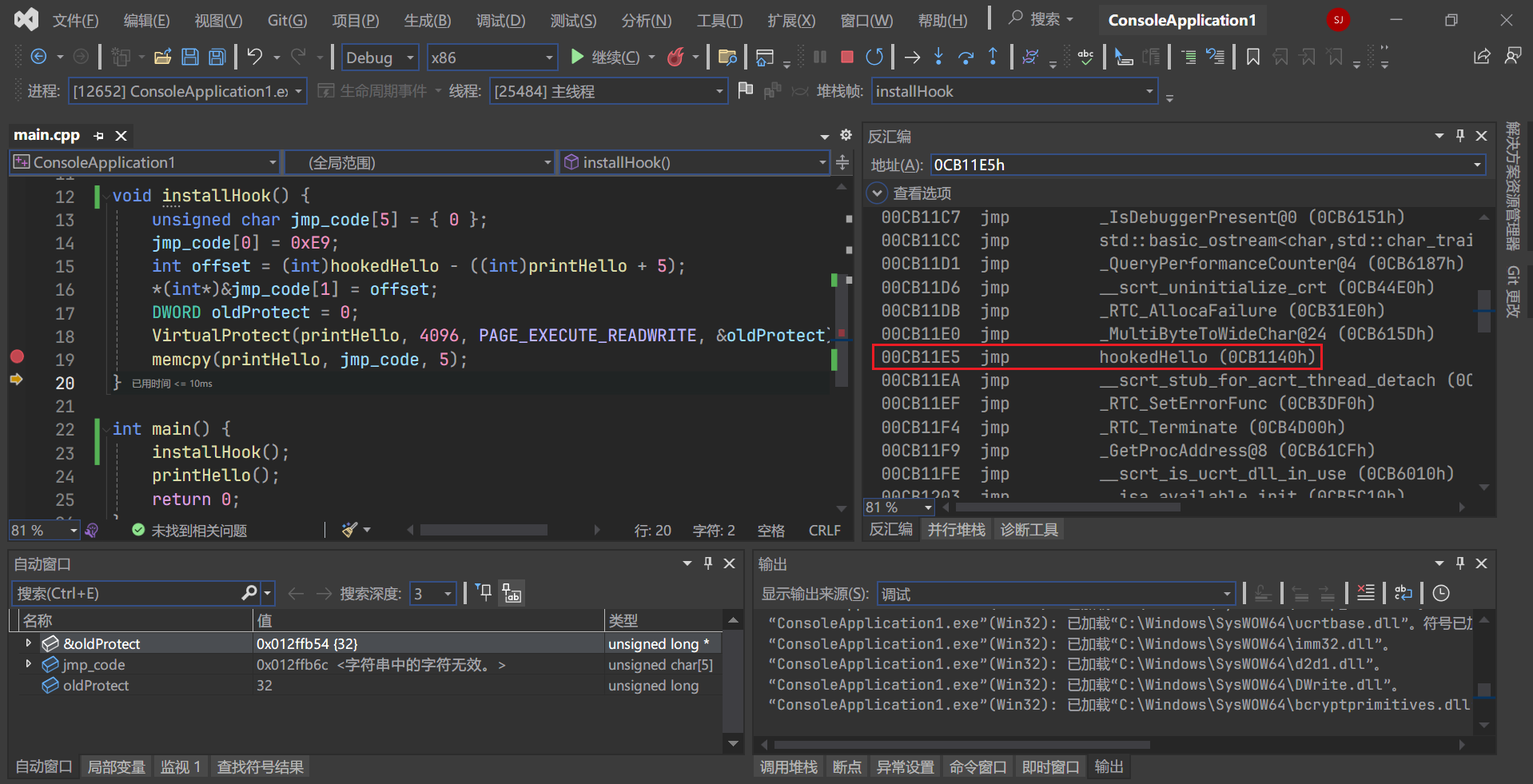Toggle a bookmark with the bookmark icon
The height and width of the screenshot is (784, 1533).
1252,57
